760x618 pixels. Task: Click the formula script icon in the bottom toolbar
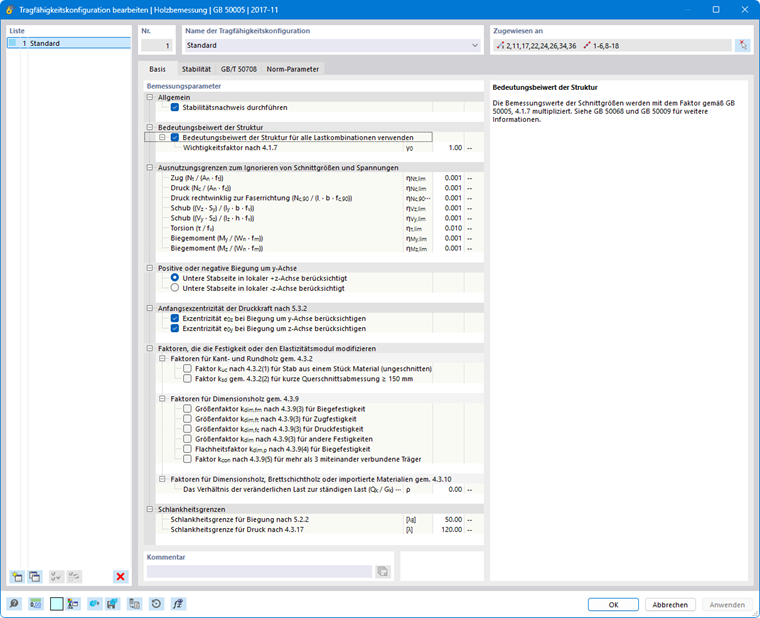coord(178,603)
